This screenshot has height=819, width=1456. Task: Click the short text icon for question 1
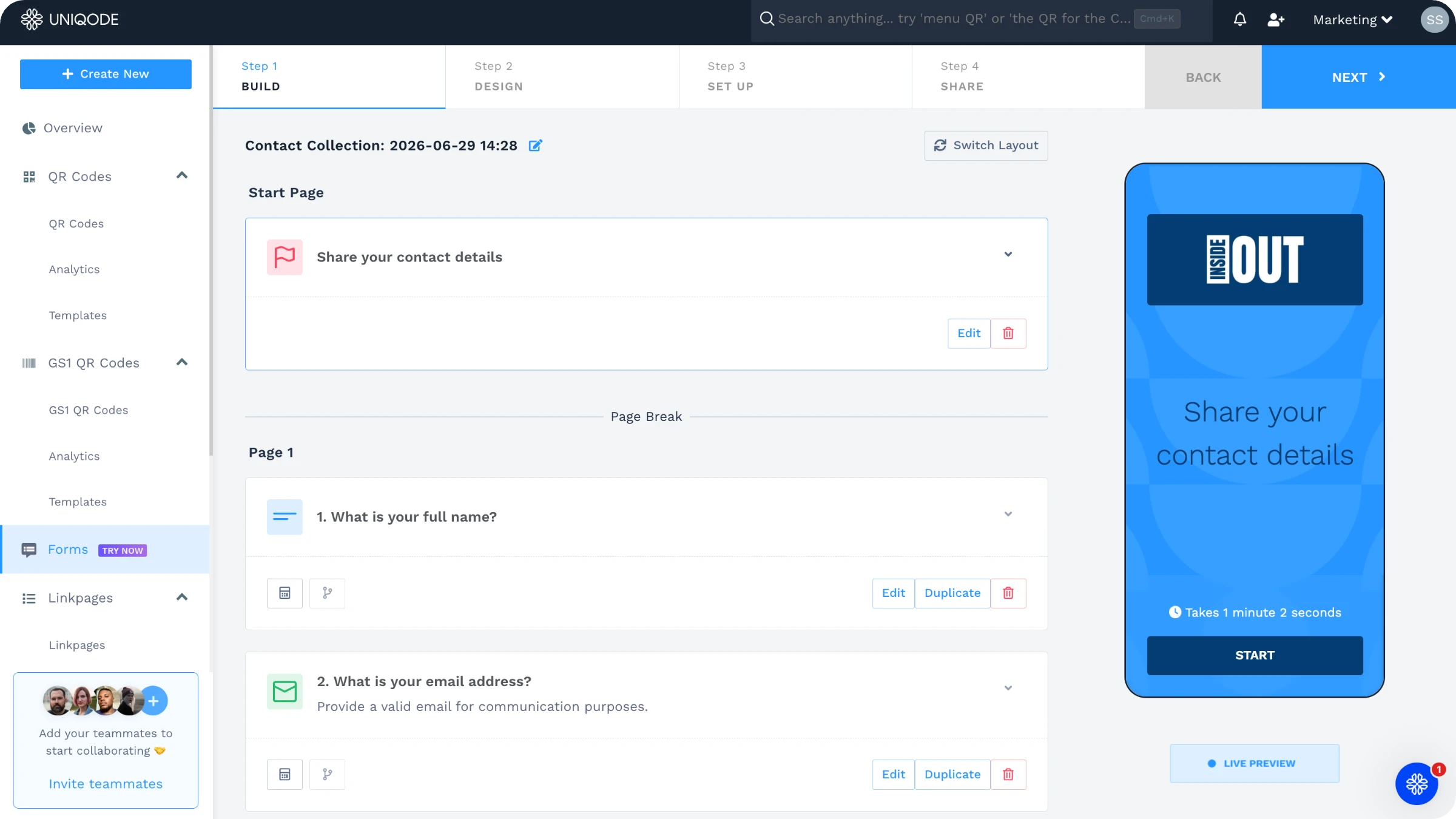click(285, 517)
